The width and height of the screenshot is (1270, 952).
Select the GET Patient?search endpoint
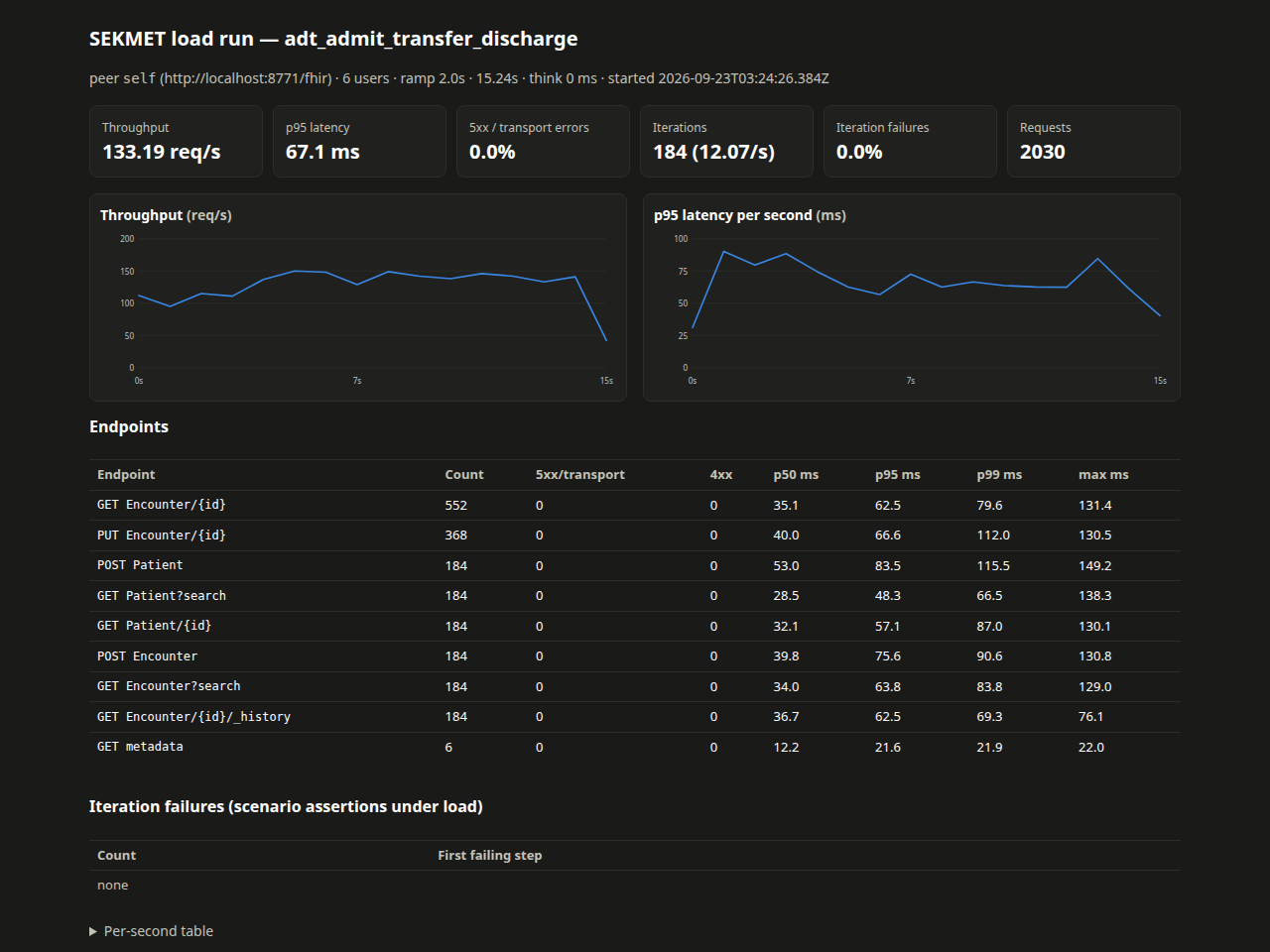coord(162,596)
